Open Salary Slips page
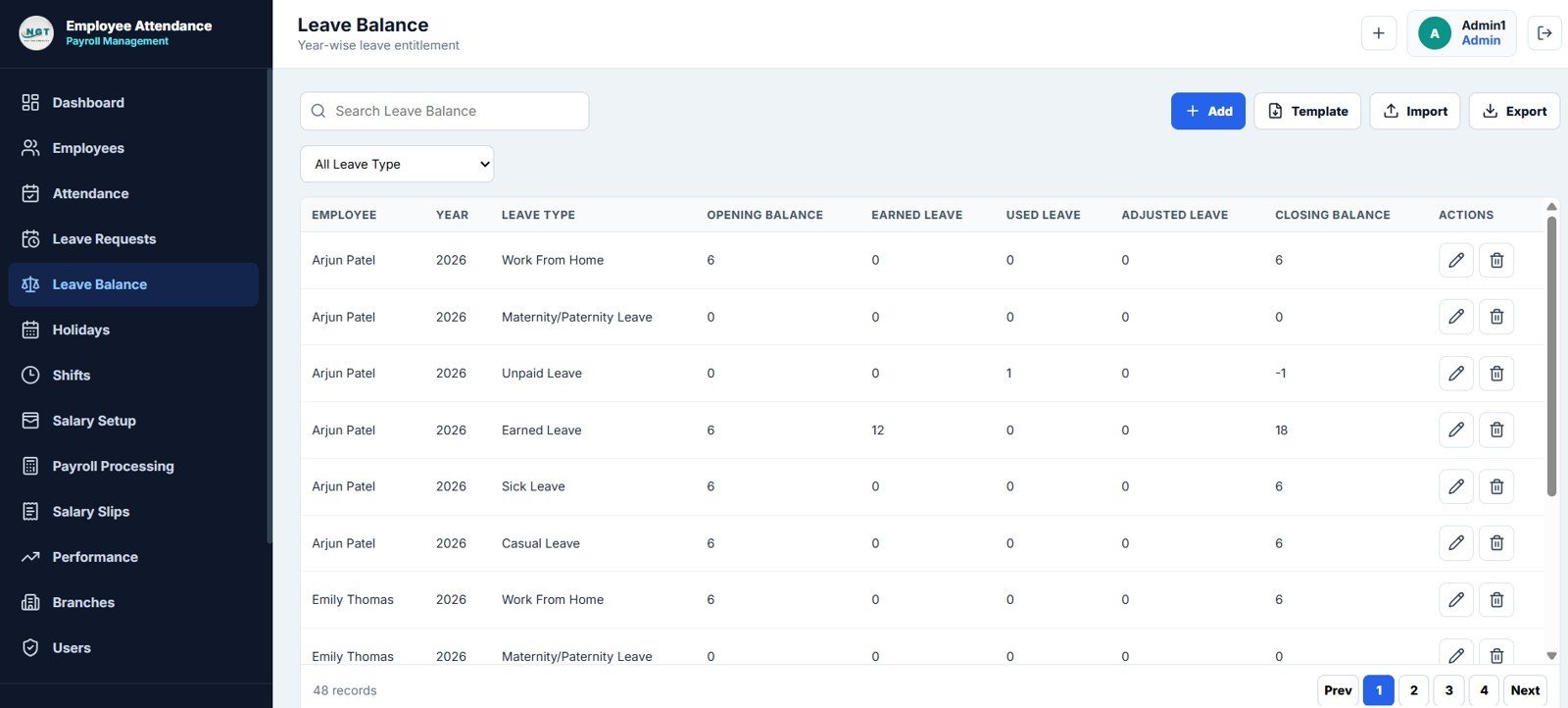 pos(133,512)
